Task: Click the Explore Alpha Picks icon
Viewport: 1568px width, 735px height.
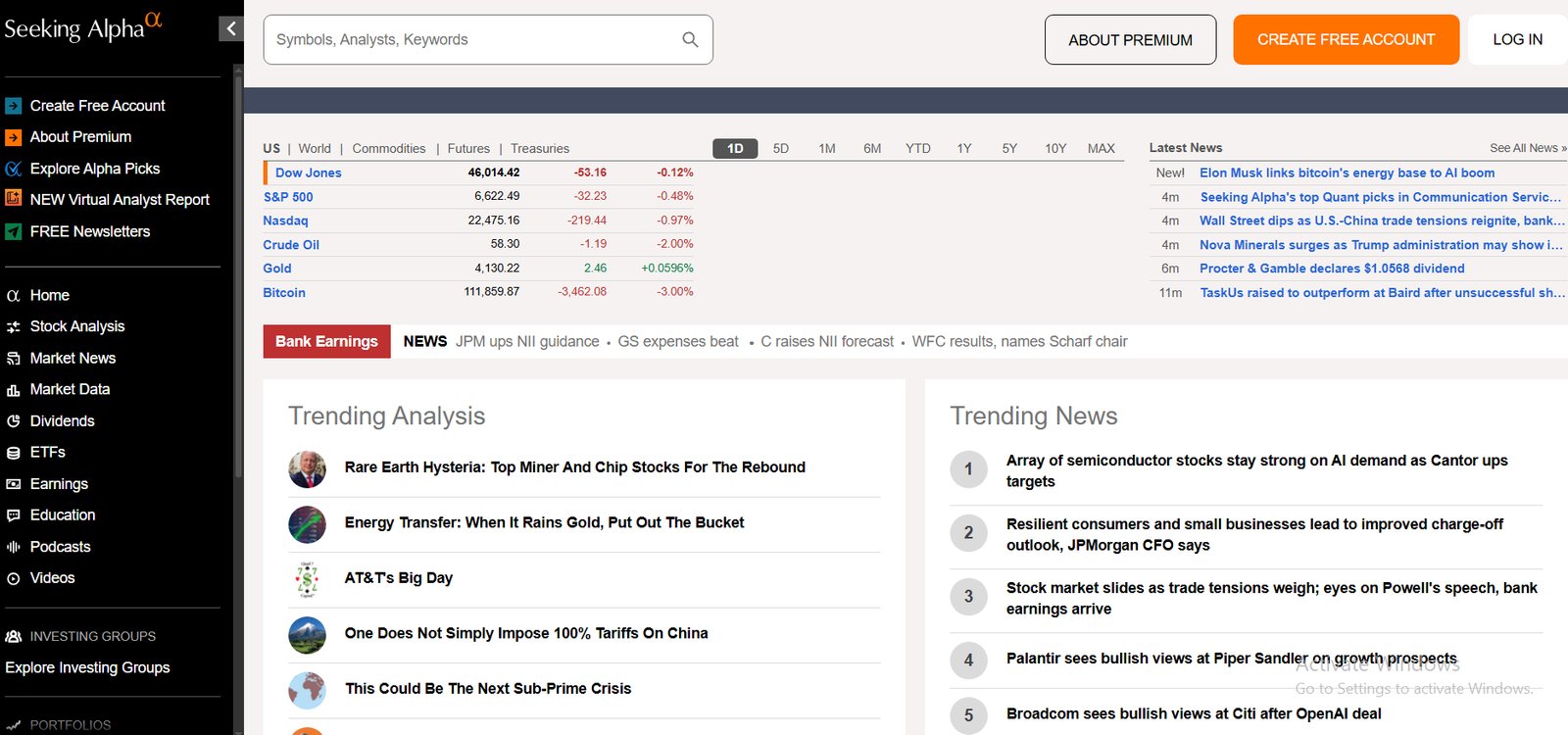Action: [14, 169]
